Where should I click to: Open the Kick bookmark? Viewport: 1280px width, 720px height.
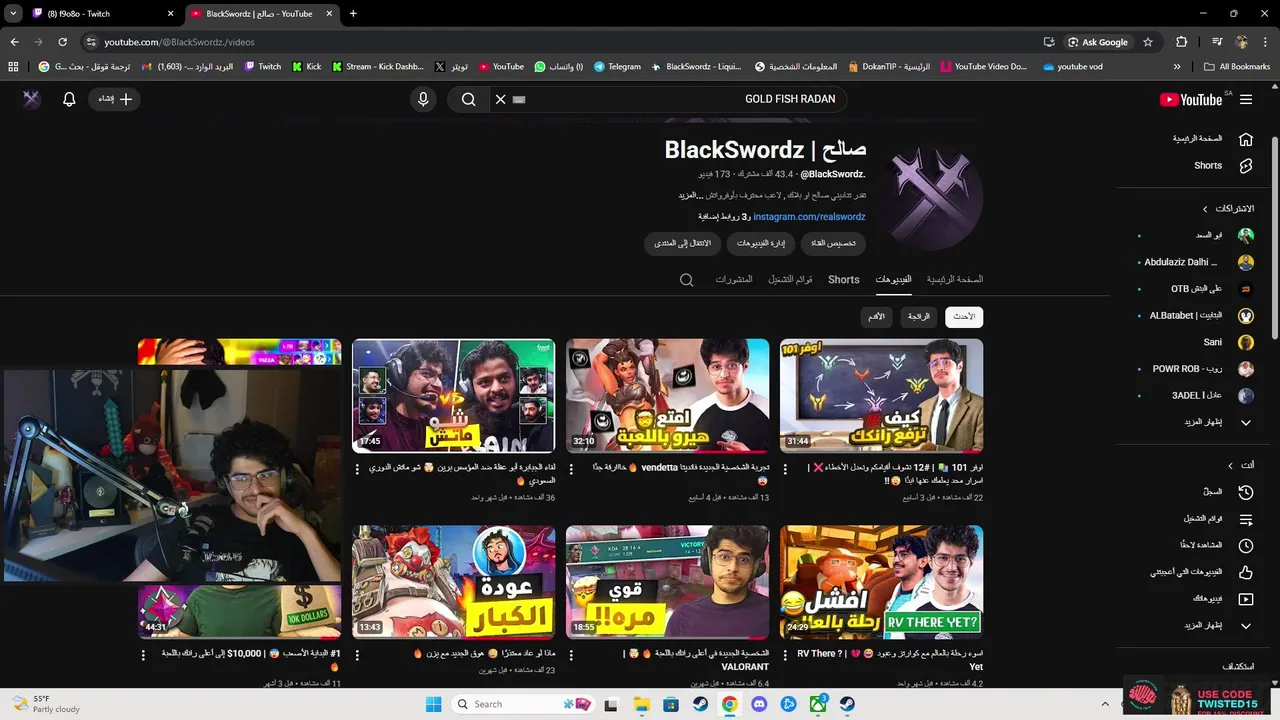[306, 67]
